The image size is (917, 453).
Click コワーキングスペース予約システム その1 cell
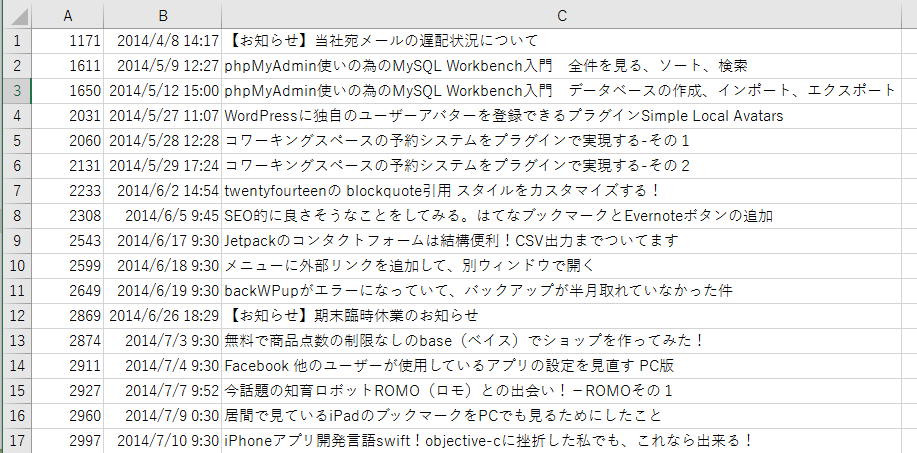coord(561,141)
